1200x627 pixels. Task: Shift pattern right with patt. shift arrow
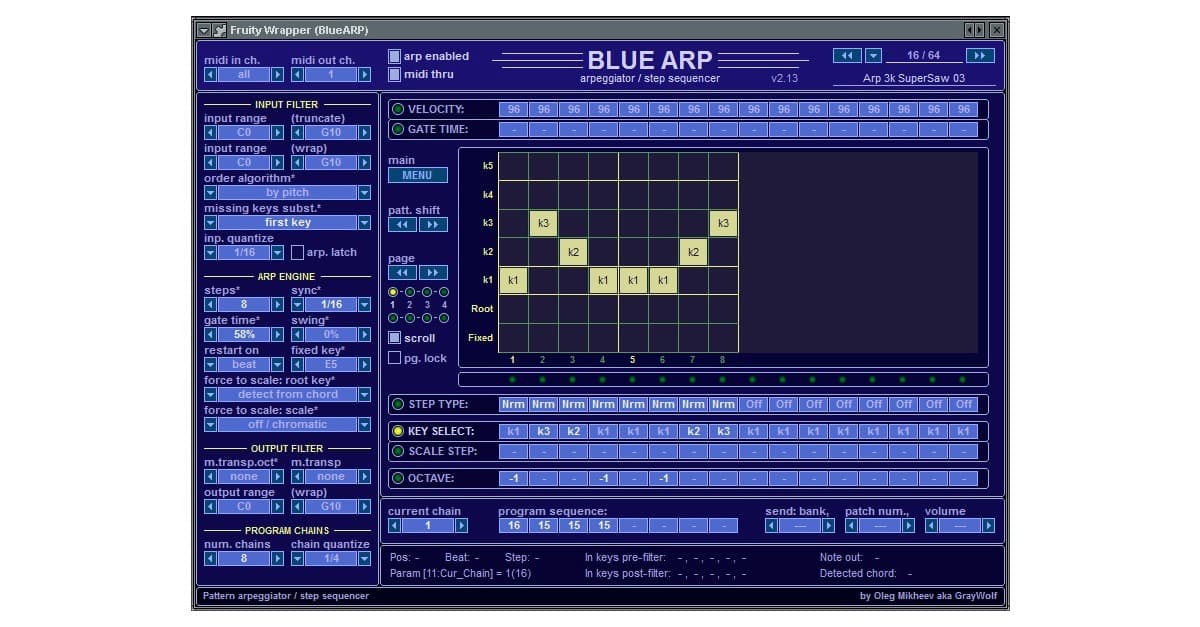[x=433, y=225]
